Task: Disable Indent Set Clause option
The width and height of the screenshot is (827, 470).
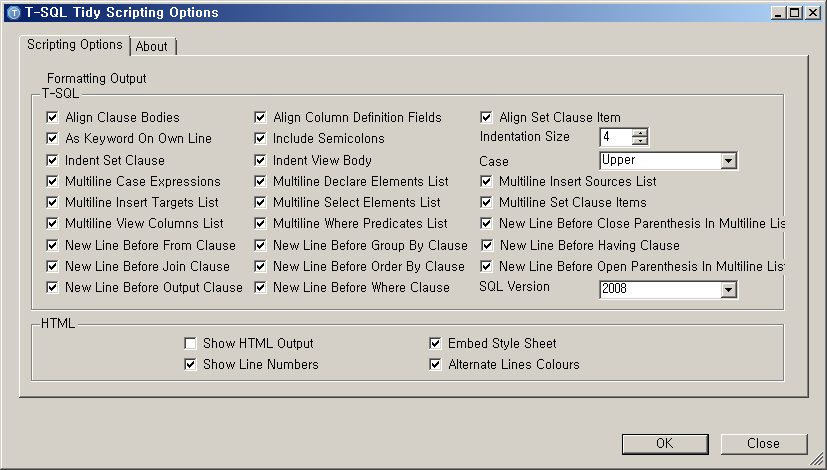Action: click(52, 160)
